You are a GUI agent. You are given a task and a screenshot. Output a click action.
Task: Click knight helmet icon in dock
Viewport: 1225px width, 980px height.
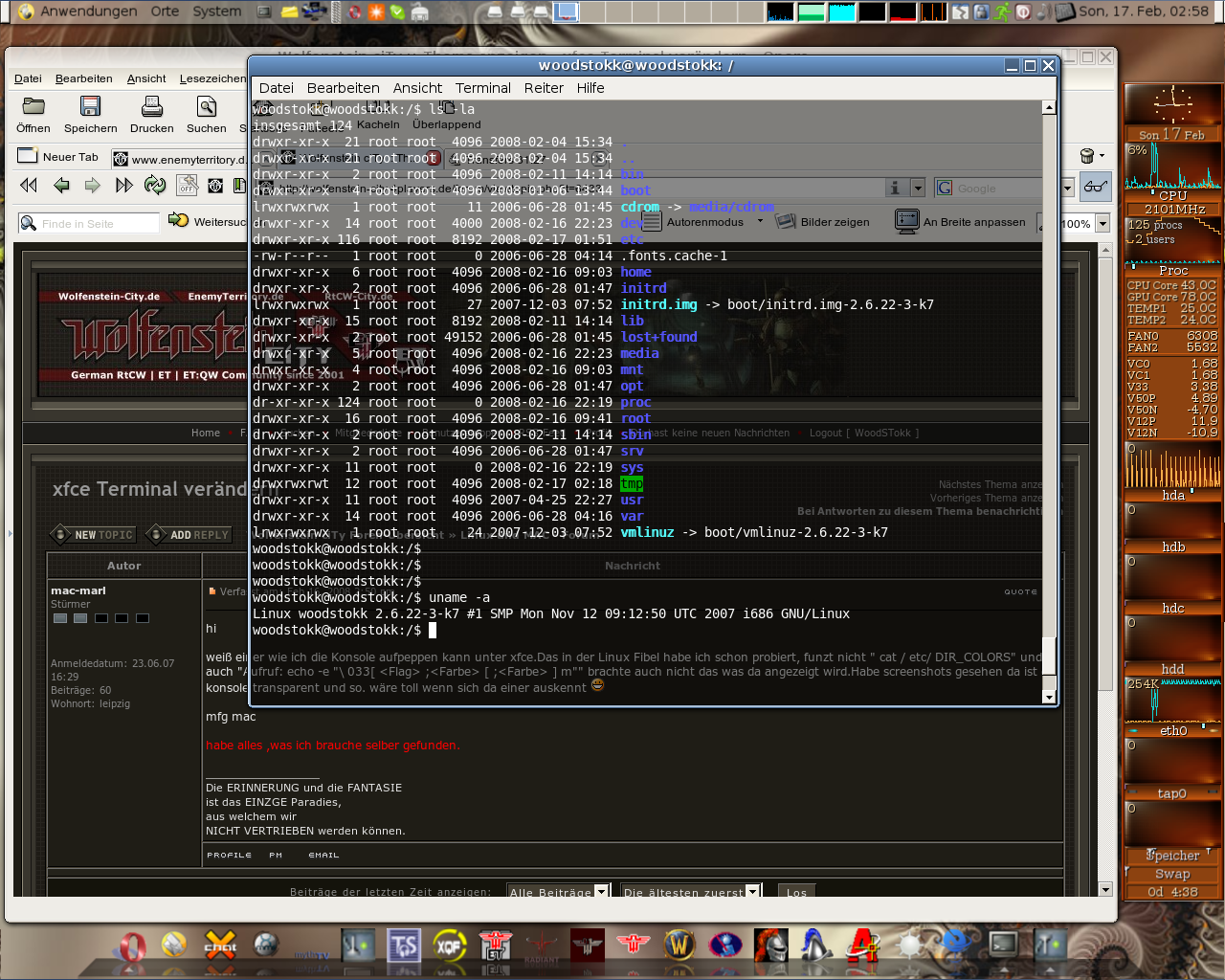(771, 947)
